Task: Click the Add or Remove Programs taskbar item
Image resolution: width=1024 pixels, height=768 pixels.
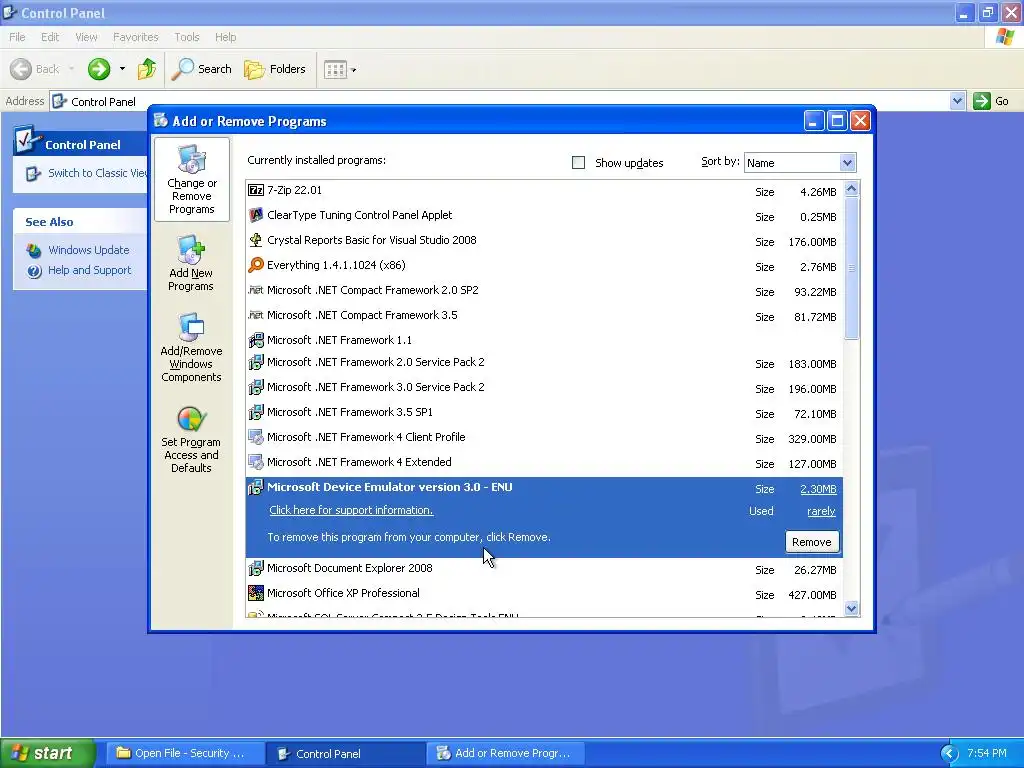Action: pyautogui.click(x=506, y=753)
